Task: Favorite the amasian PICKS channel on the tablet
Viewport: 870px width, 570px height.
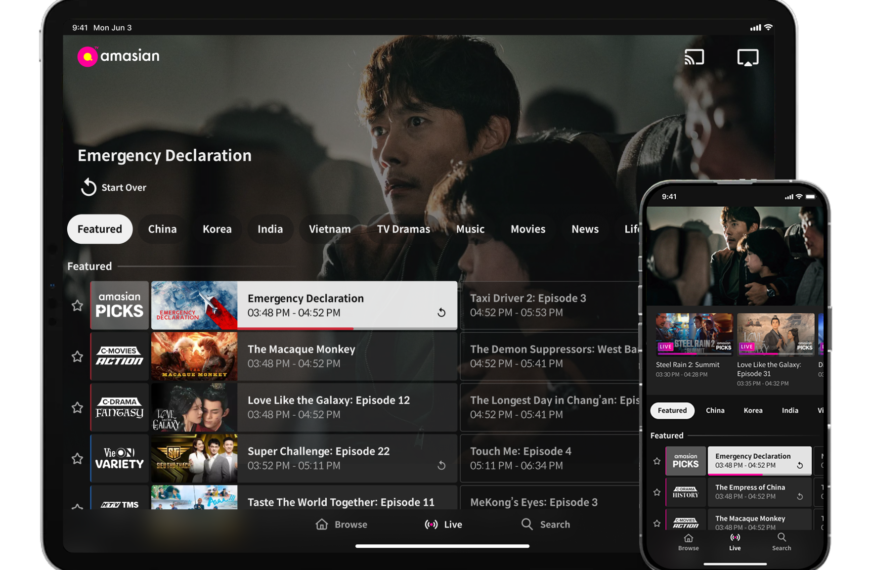Action: (x=77, y=305)
